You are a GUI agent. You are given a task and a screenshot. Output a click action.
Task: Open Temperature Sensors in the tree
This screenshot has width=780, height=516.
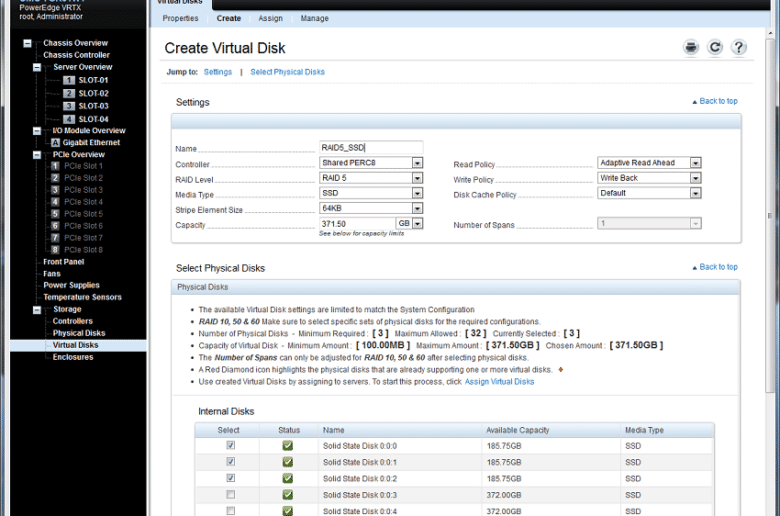click(82, 297)
